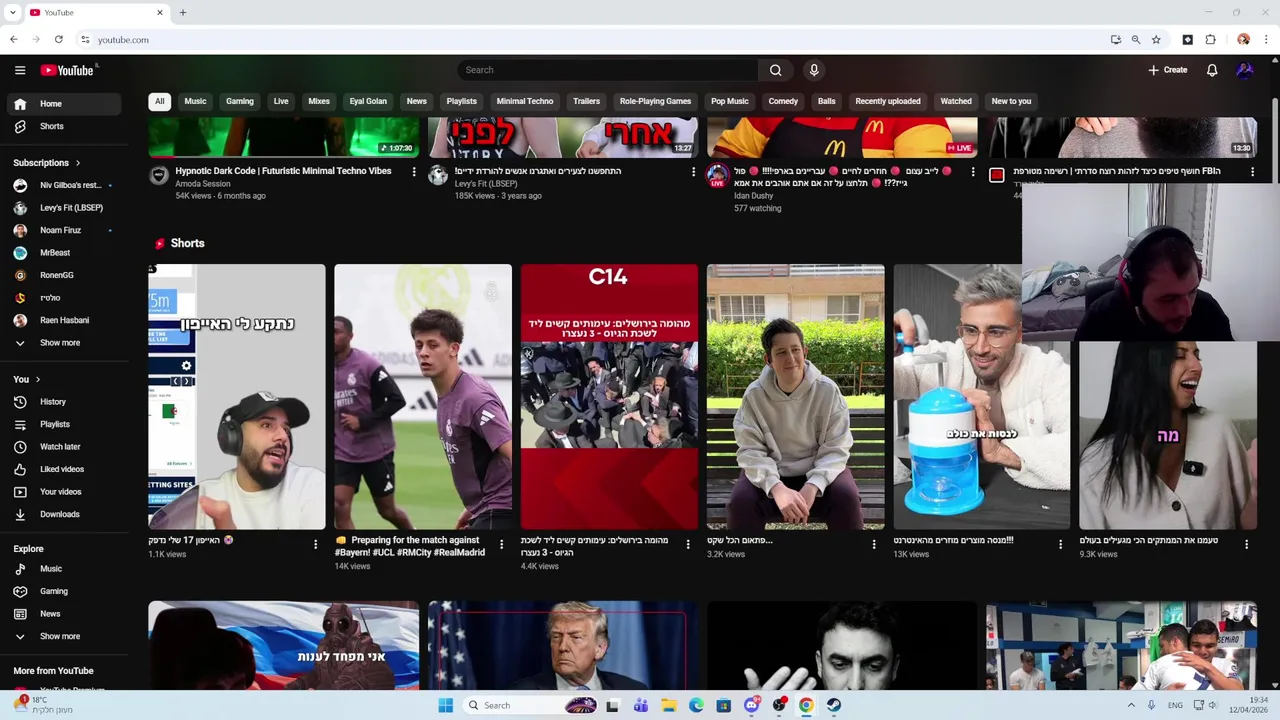Open Shorts in the sidebar
The image size is (1280, 720).
pos(64,126)
